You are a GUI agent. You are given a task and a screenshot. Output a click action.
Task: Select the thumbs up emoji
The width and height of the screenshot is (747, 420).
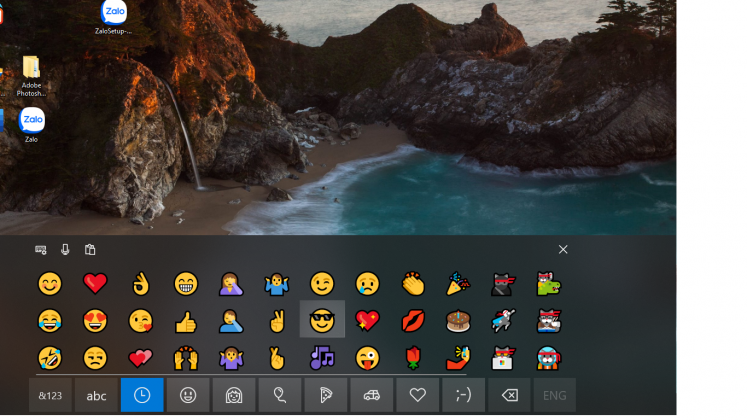[x=186, y=321]
